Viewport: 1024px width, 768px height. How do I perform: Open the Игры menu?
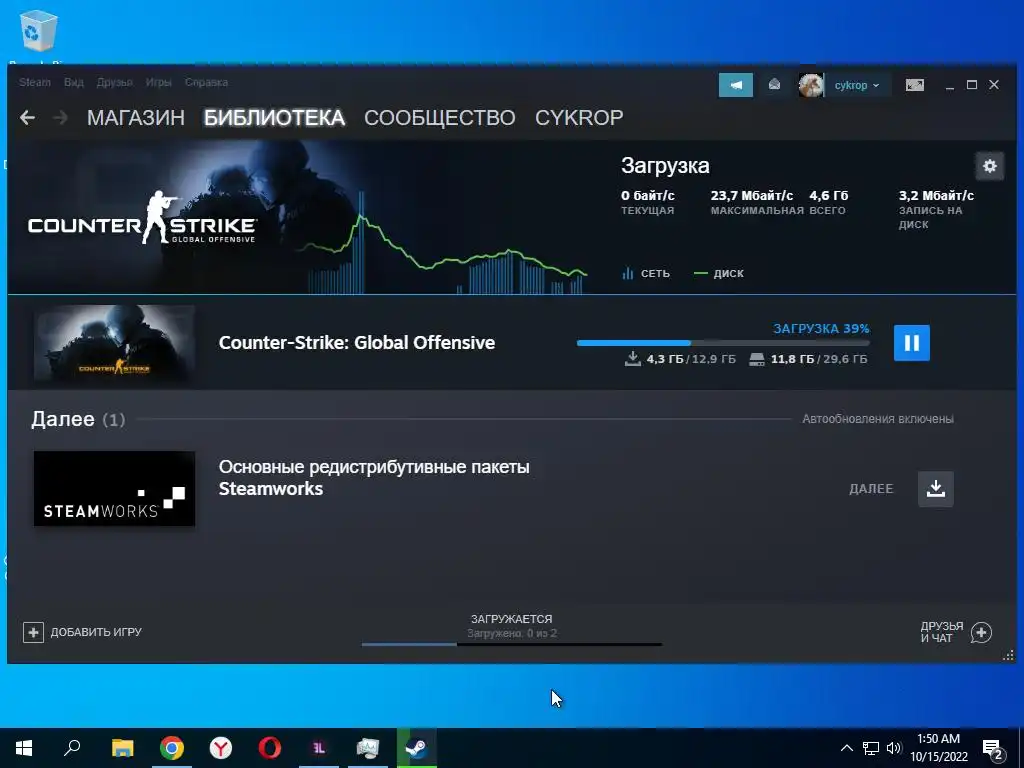[158, 82]
